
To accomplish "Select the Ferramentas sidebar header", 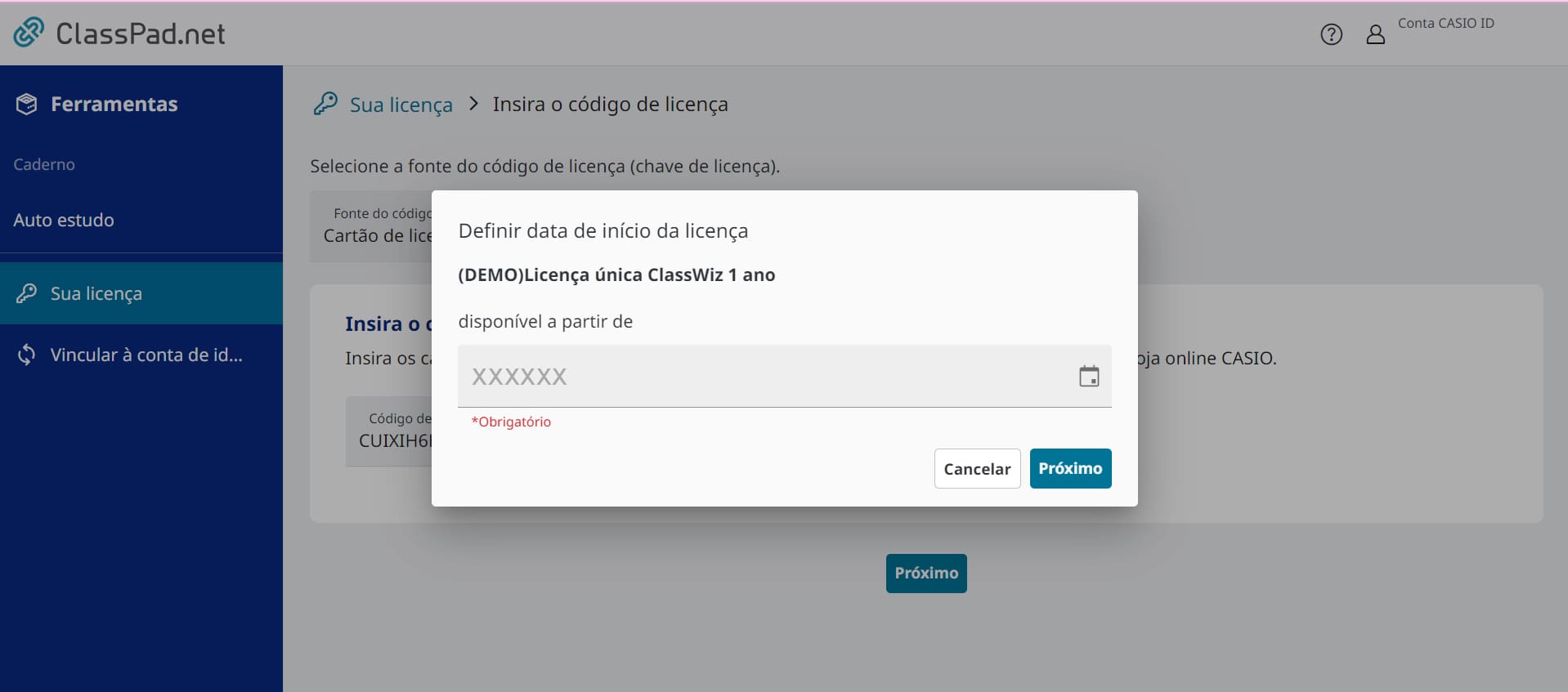I will coord(114,104).
